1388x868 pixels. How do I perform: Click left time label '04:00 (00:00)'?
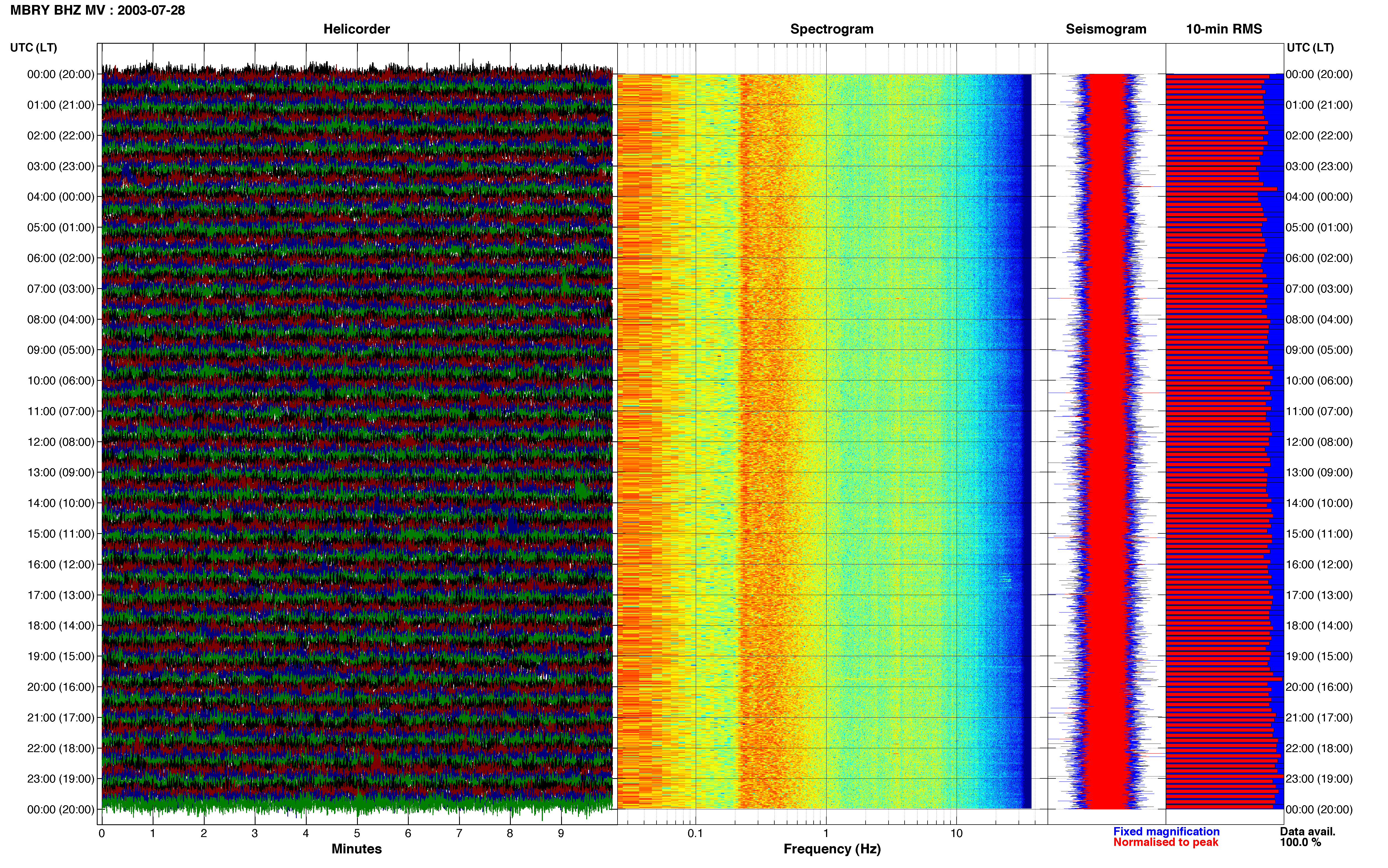pos(61,196)
